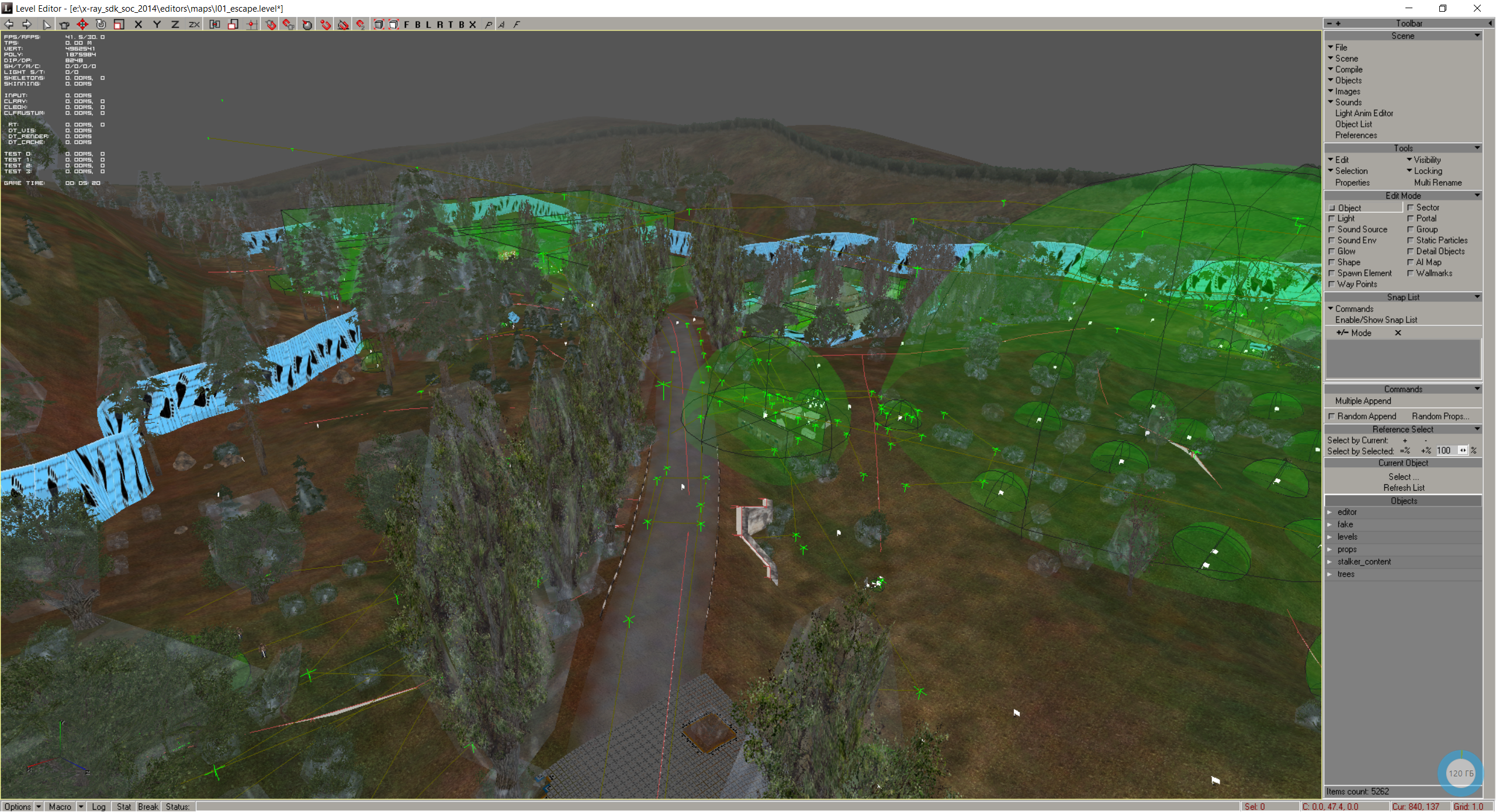
Task: Enable the Light edit mode
Action: click(1345, 218)
